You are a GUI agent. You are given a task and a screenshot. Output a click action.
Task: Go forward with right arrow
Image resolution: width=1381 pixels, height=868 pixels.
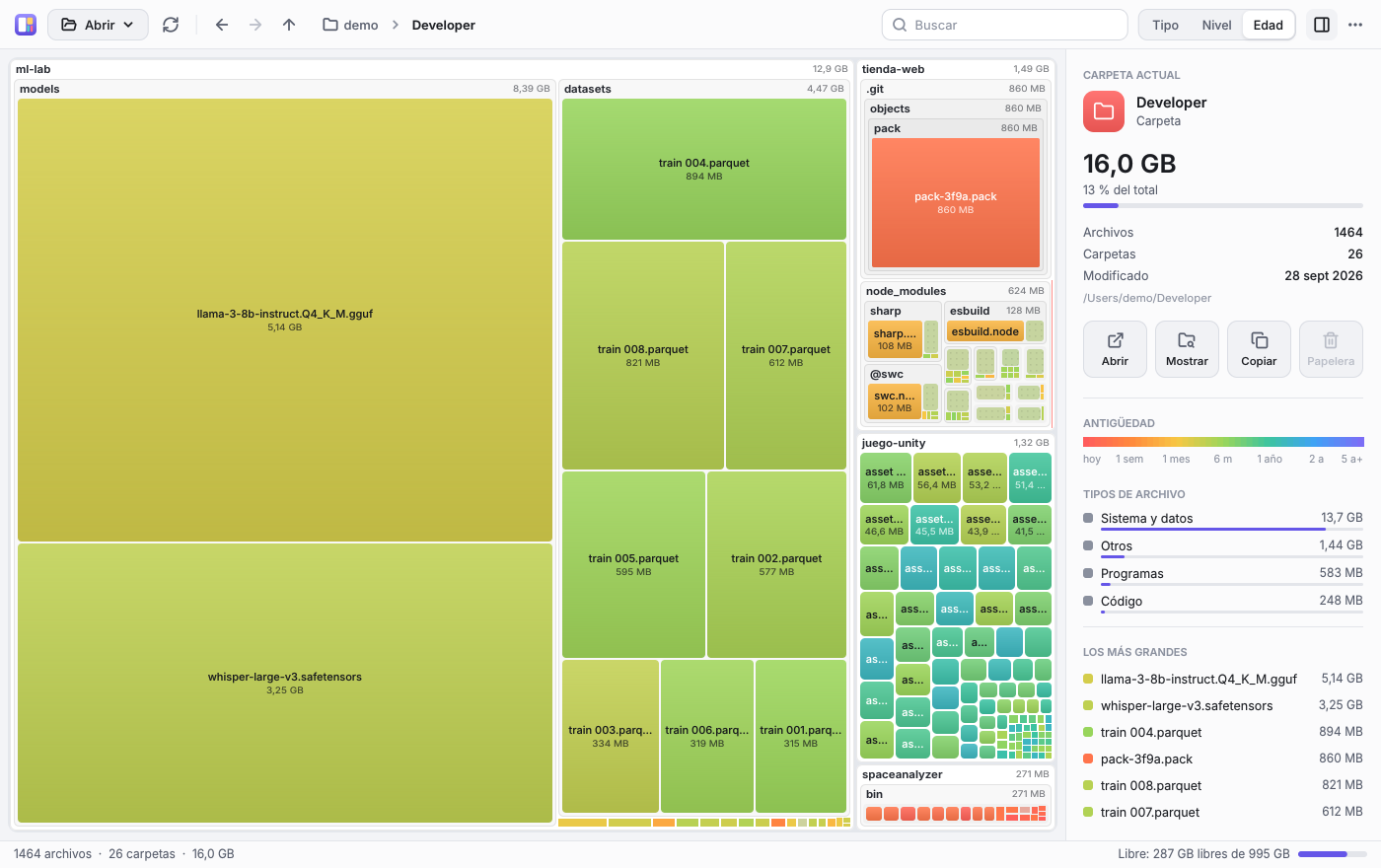click(255, 25)
